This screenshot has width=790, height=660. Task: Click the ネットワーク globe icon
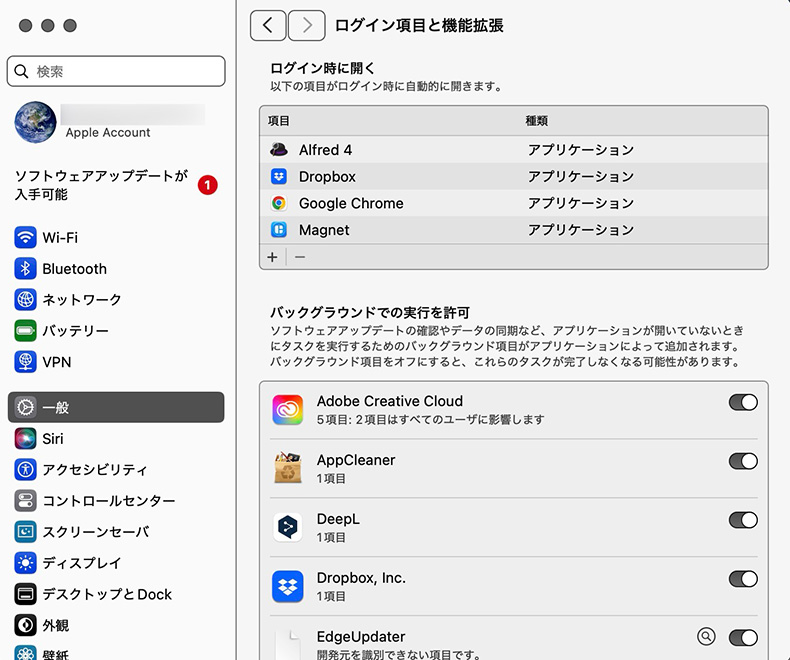[26, 300]
